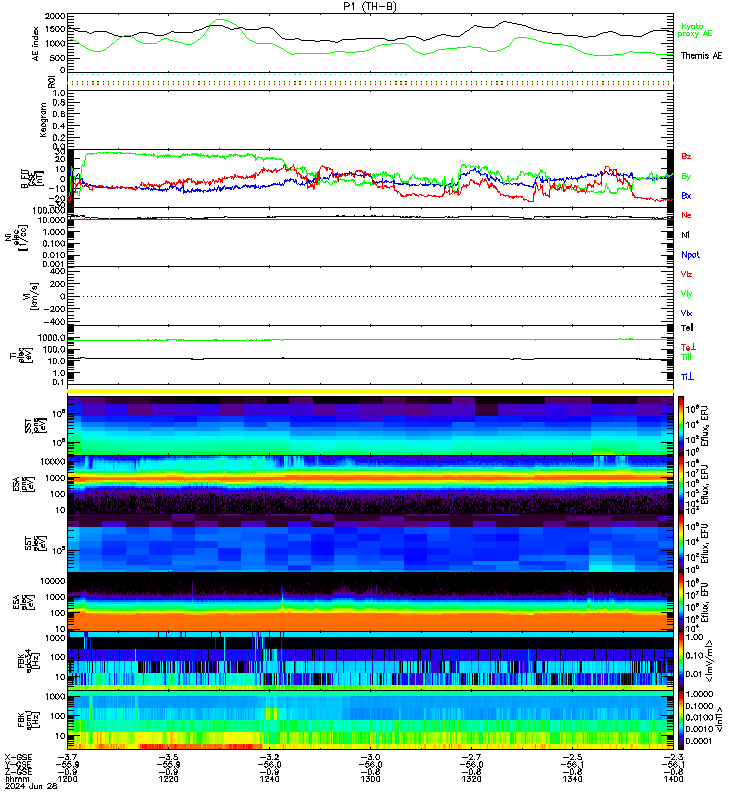Click the mV/m electric field color bar
The image size is (750, 800).
tap(681, 661)
